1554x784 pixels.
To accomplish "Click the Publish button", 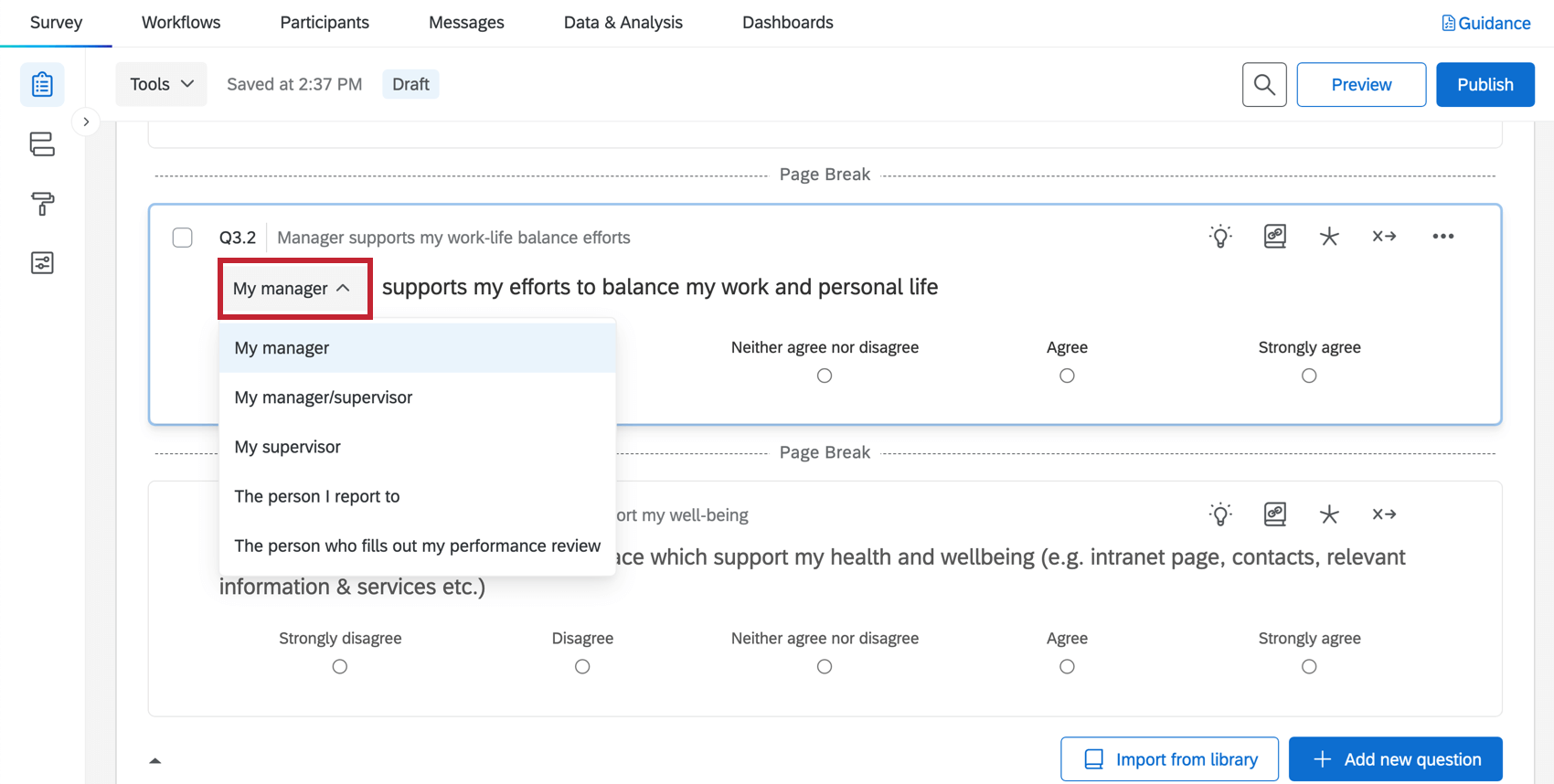I will (x=1485, y=85).
